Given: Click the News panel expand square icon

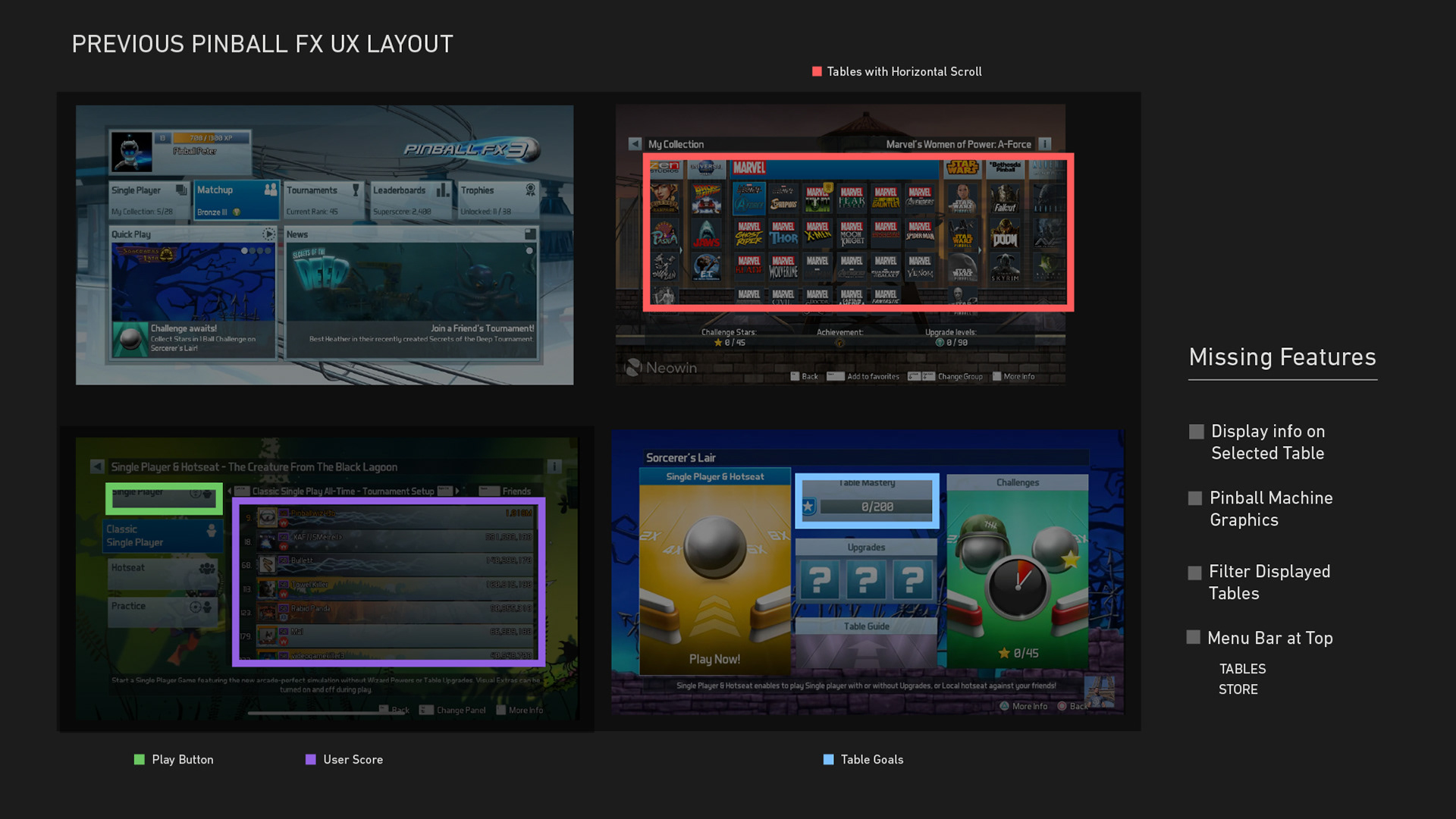Looking at the screenshot, I should coord(530,234).
